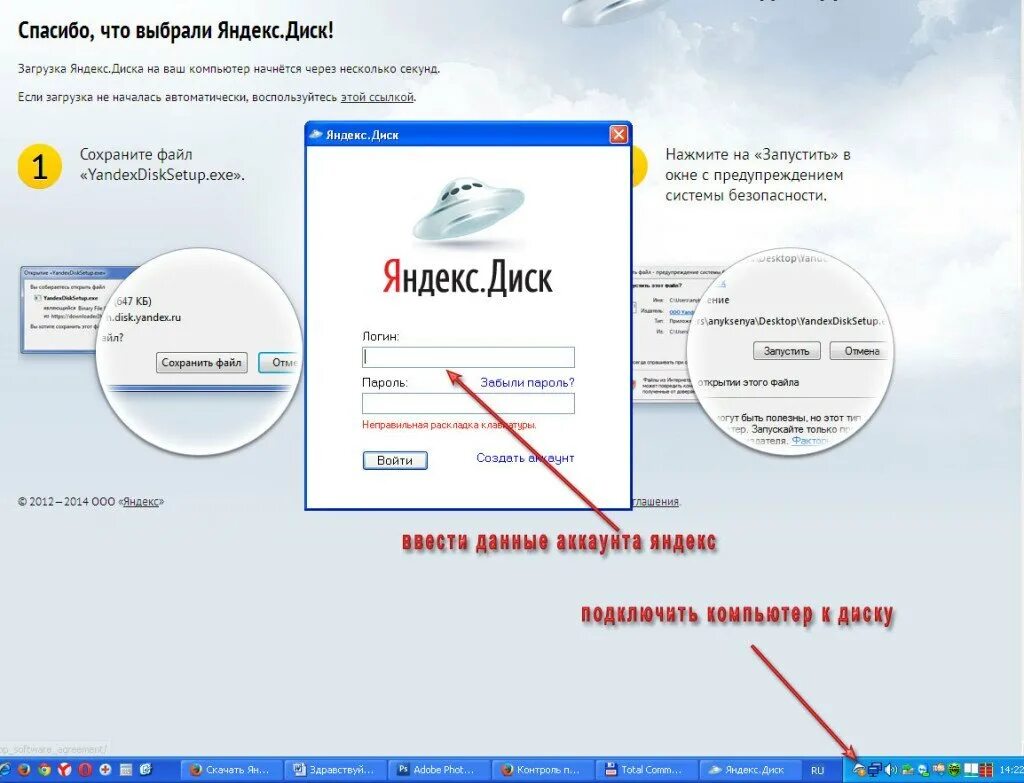Open the calculator-like quick launch icon
Image resolution: width=1024 pixels, height=783 pixels.
point(126,769)
